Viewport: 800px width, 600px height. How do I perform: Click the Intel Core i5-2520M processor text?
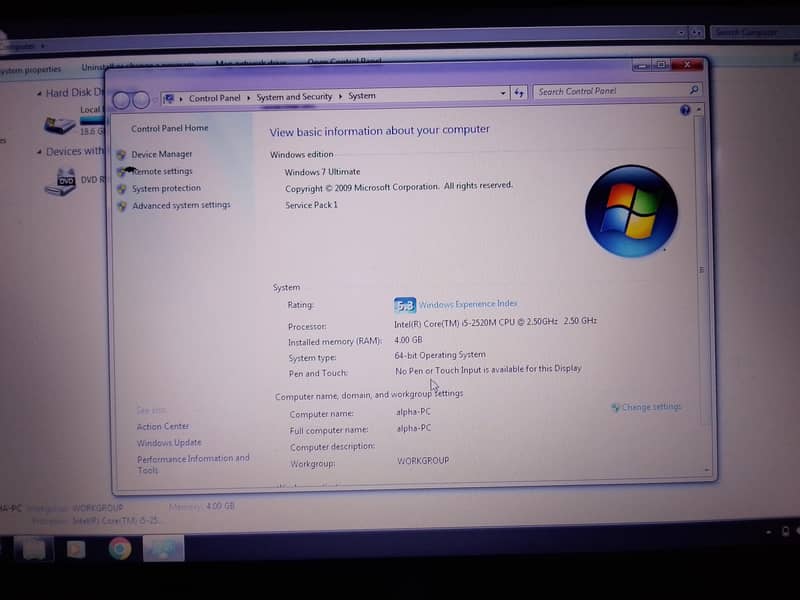click(x=495, y=322)
